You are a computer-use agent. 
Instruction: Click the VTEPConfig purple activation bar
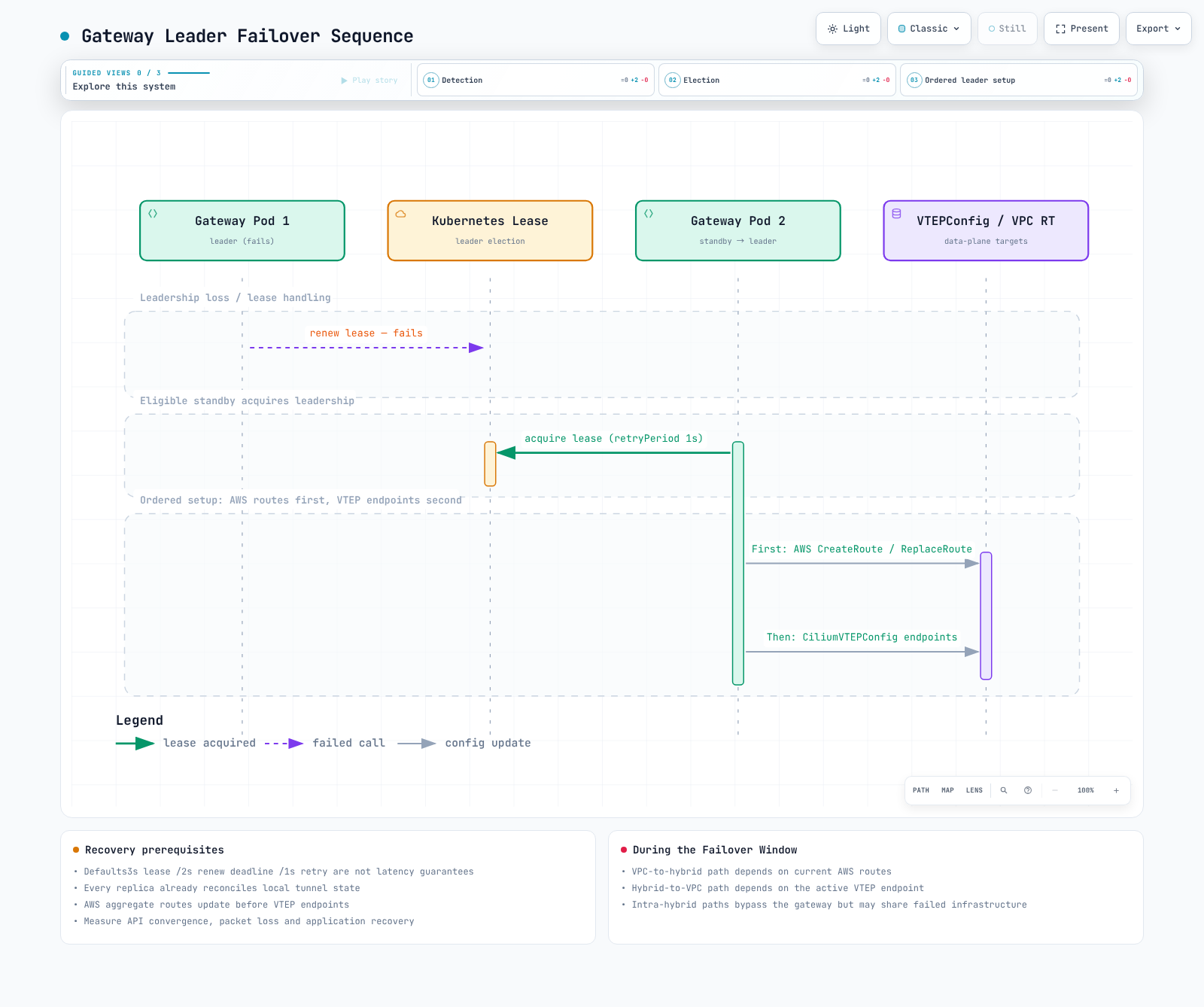pos(986,616)
